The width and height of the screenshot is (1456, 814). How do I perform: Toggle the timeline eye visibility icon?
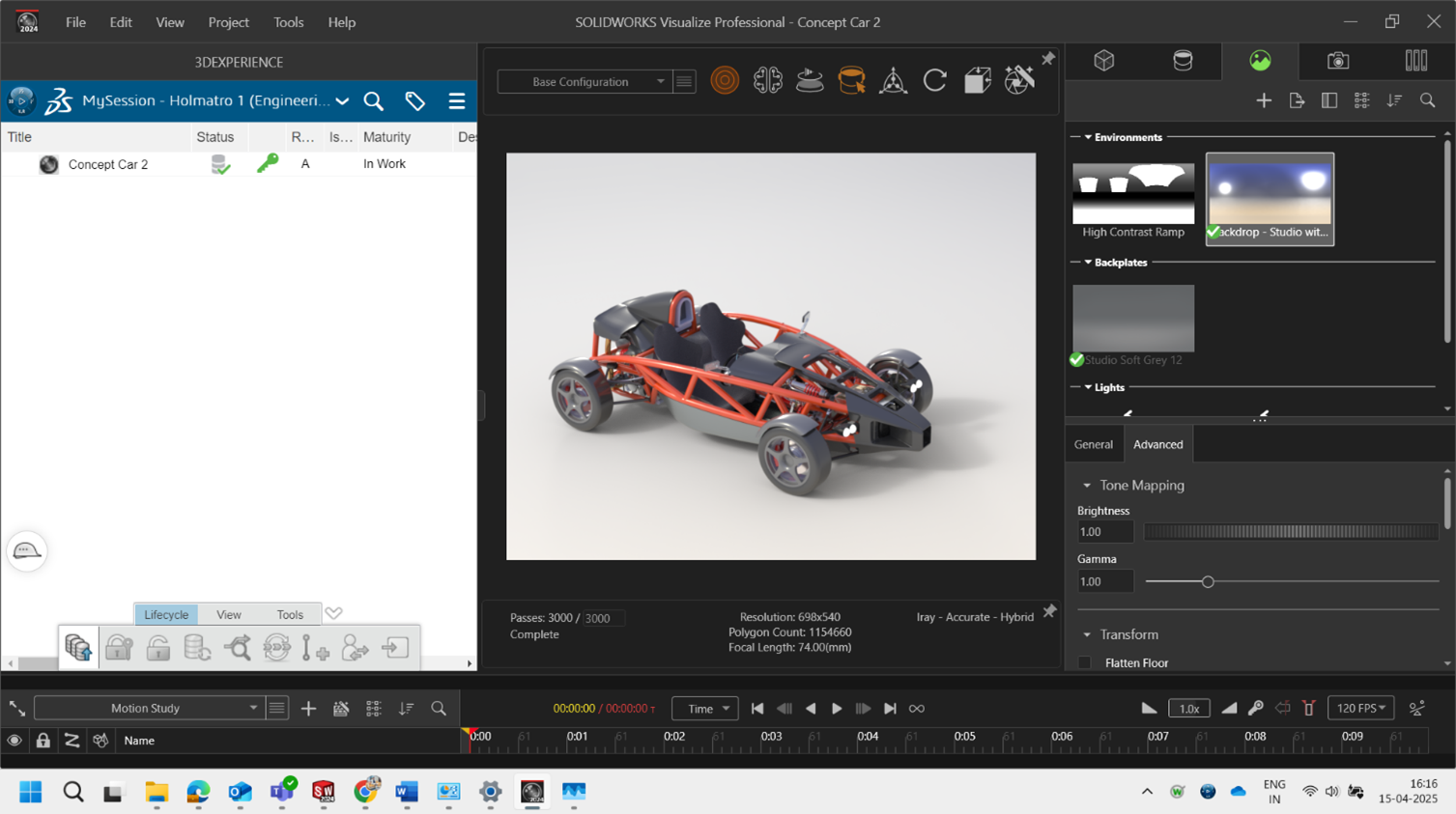[x=14, y=741]
